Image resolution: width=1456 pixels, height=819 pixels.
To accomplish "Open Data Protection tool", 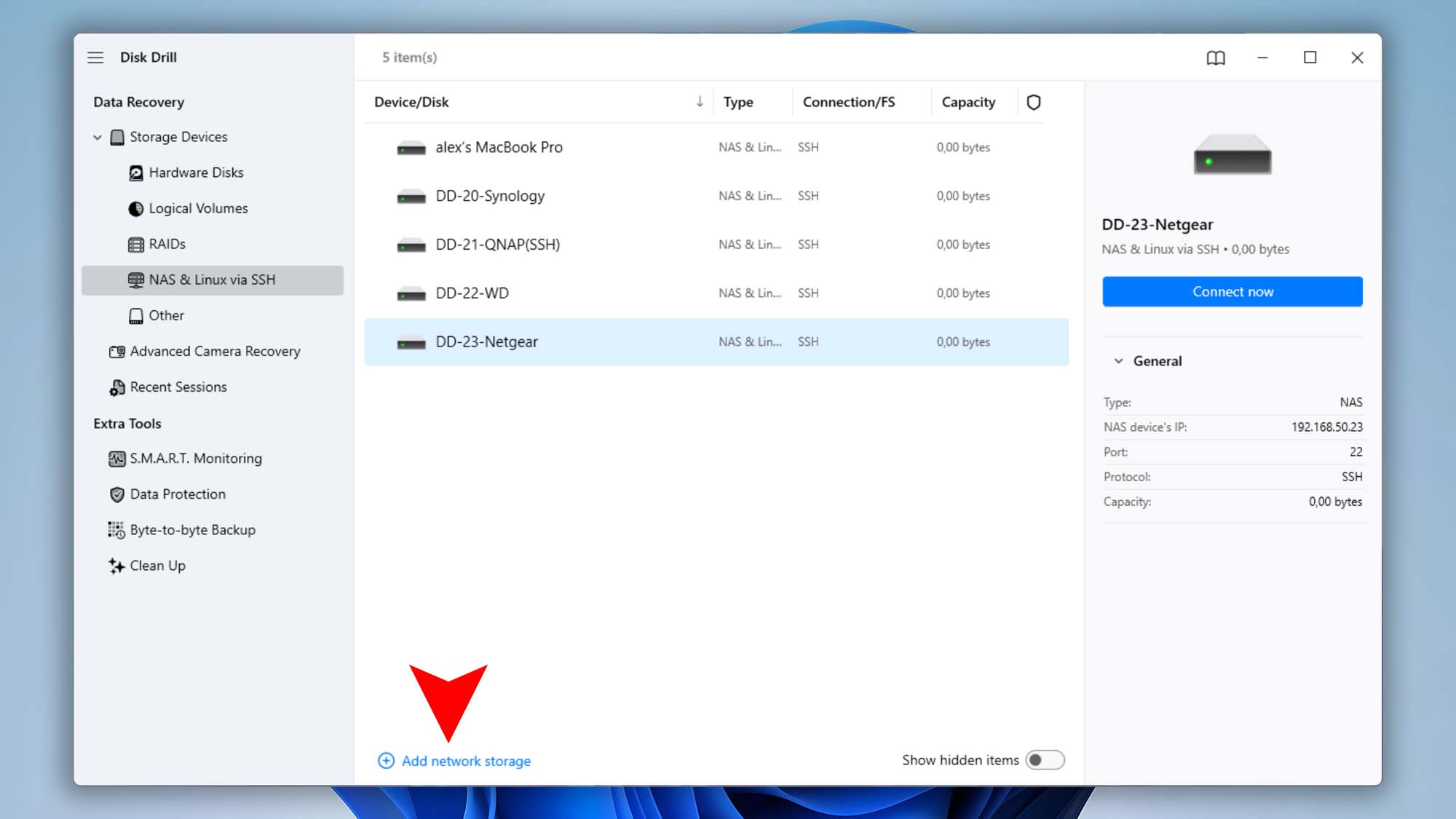I will (178, 494).
